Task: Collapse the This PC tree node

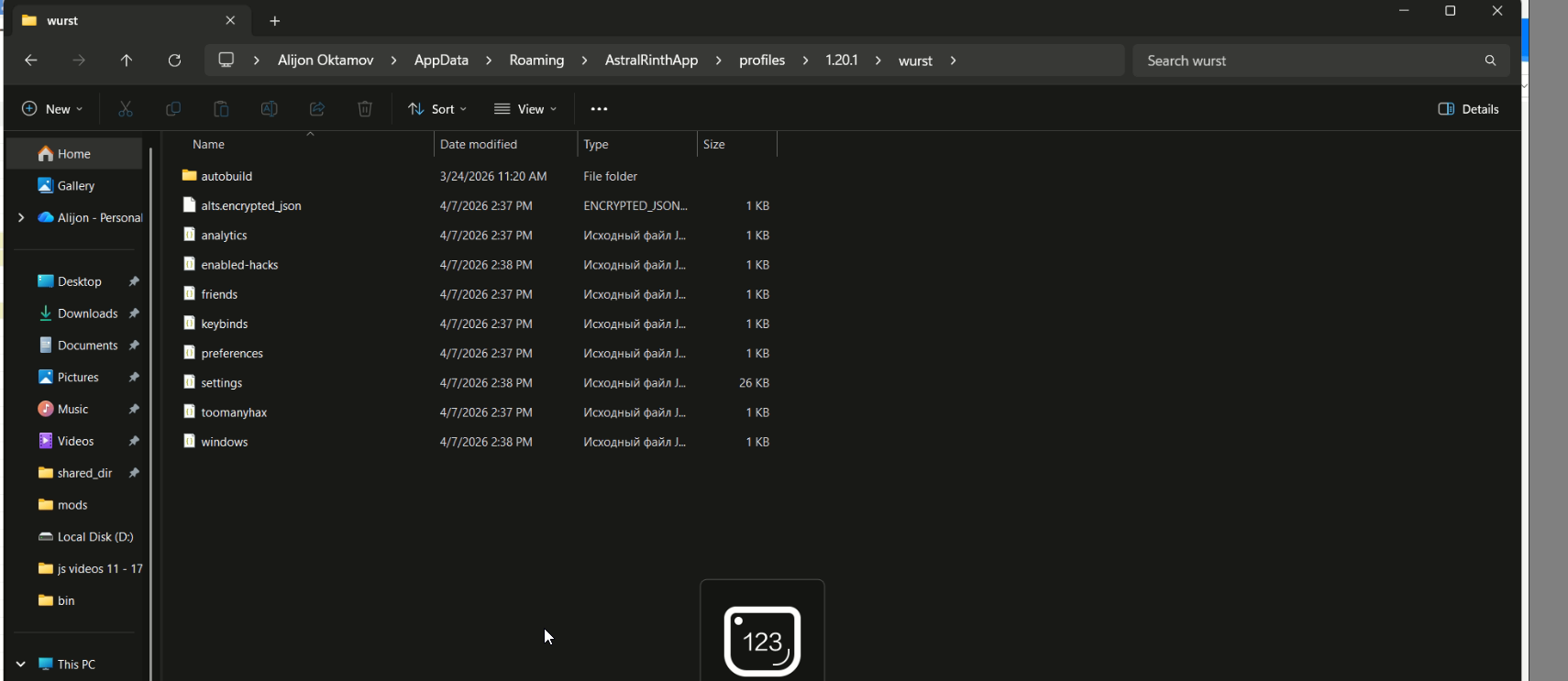Action: coord(21,664)
